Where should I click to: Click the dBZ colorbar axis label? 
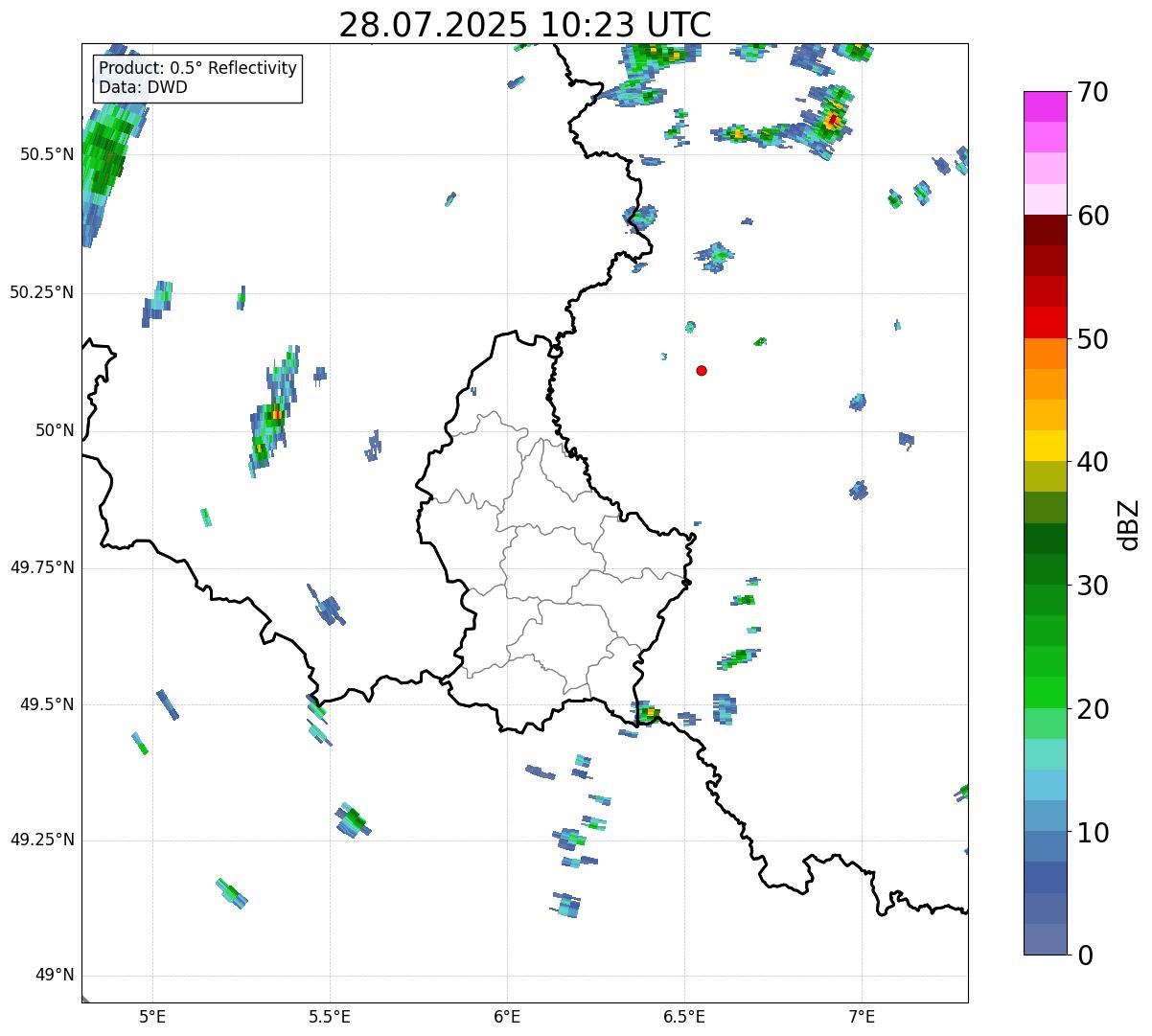coord(1130,523)
